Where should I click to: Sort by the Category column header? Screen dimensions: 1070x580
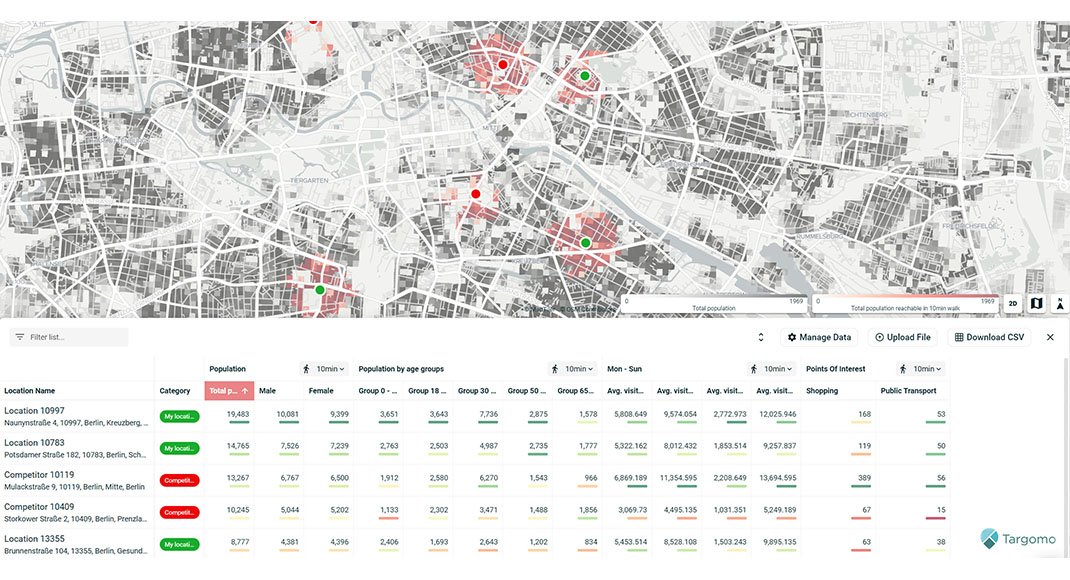point(175,391)
